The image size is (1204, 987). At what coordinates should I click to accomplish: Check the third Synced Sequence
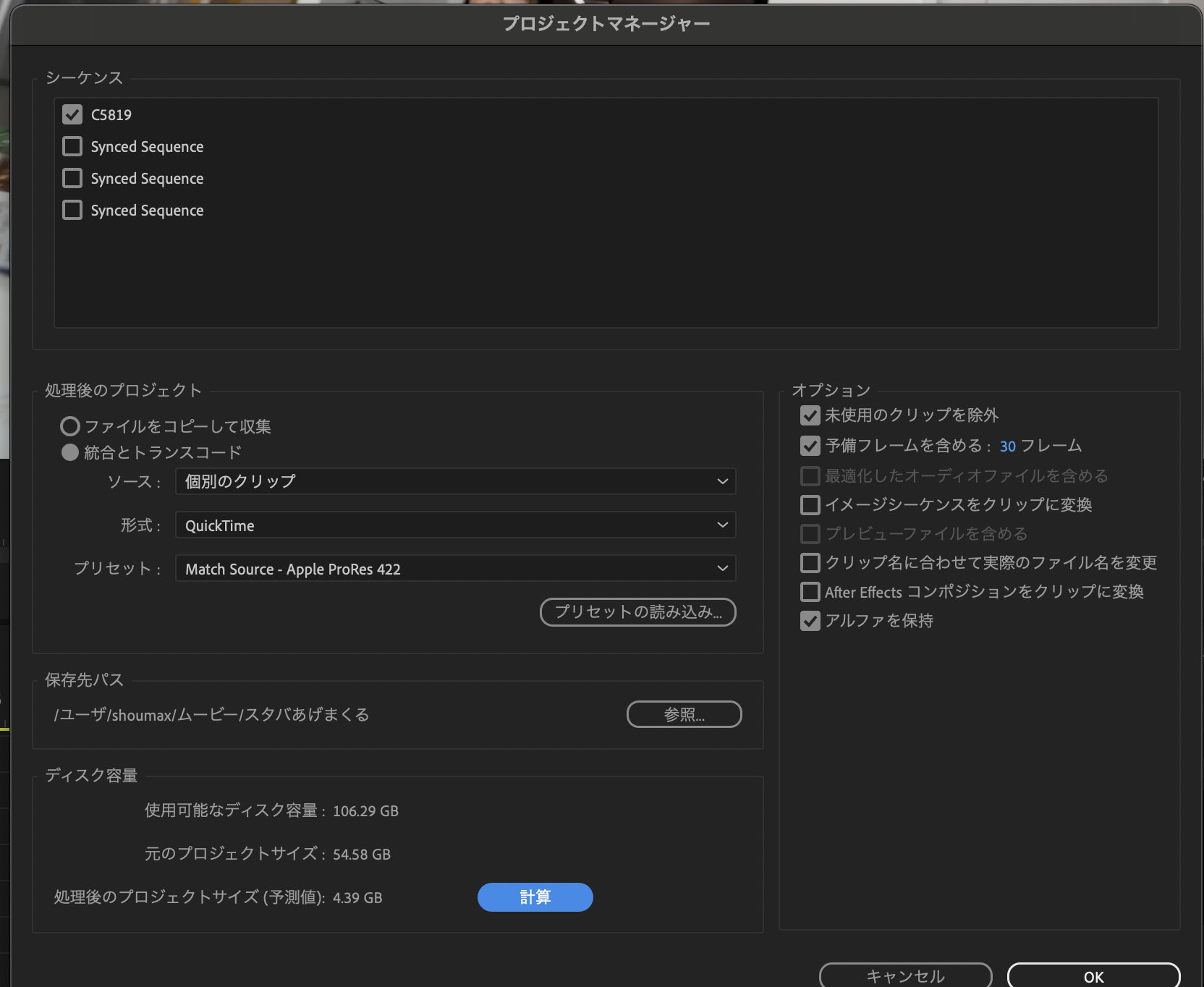[72, 209]
